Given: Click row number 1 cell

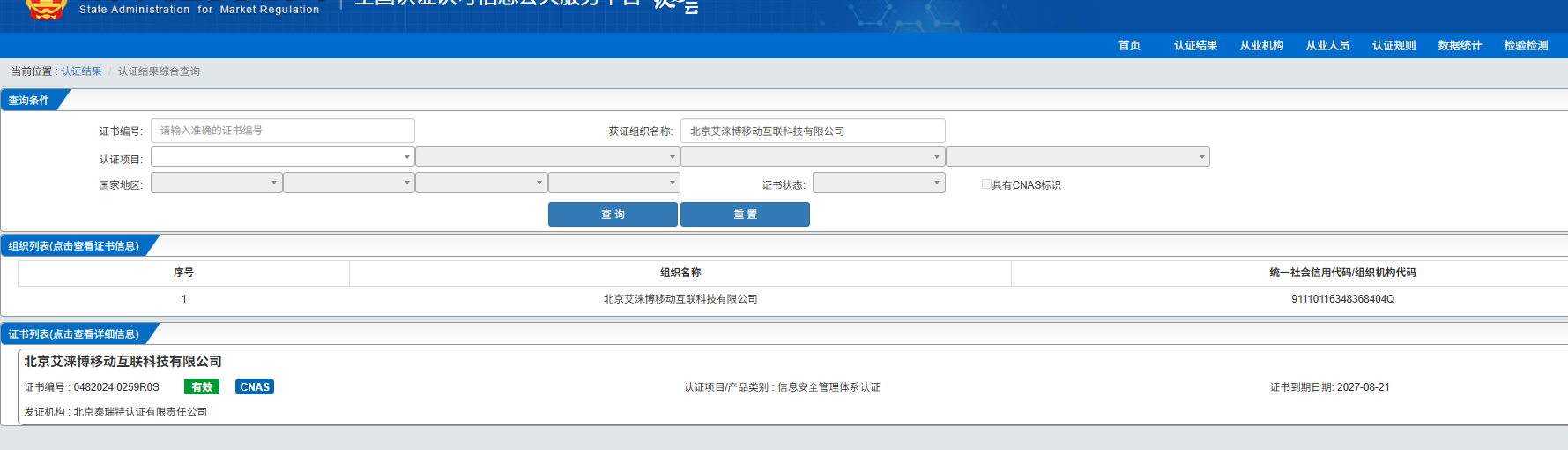Looking at the screenshot, I should (183, 299).
